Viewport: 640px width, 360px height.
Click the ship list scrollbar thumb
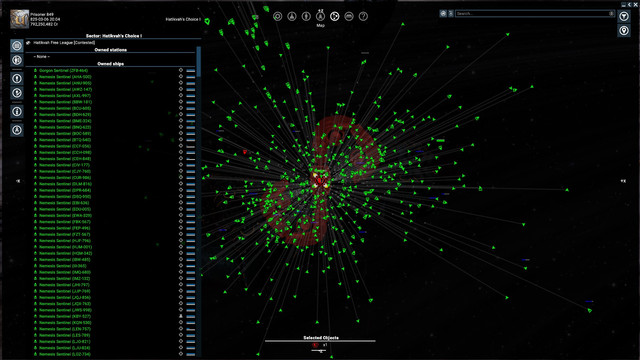(199, 61)
